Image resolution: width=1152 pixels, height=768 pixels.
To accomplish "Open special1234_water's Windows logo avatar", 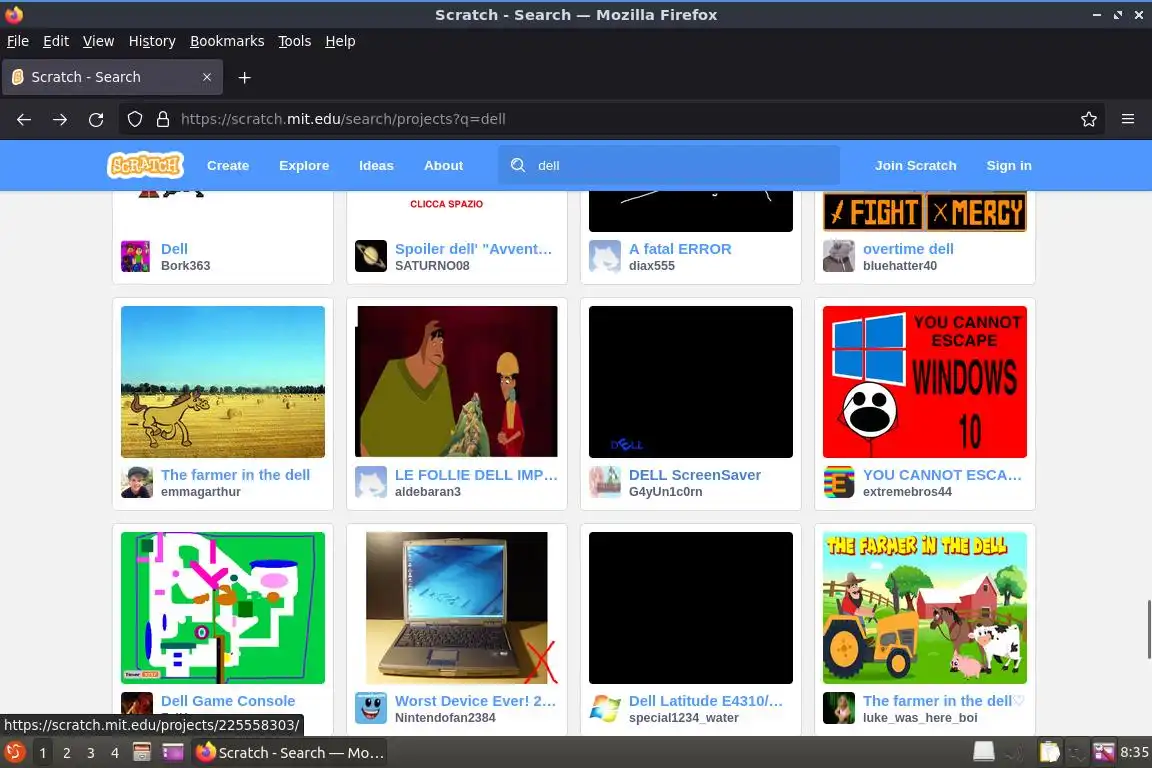I will [x=605, y=708].
